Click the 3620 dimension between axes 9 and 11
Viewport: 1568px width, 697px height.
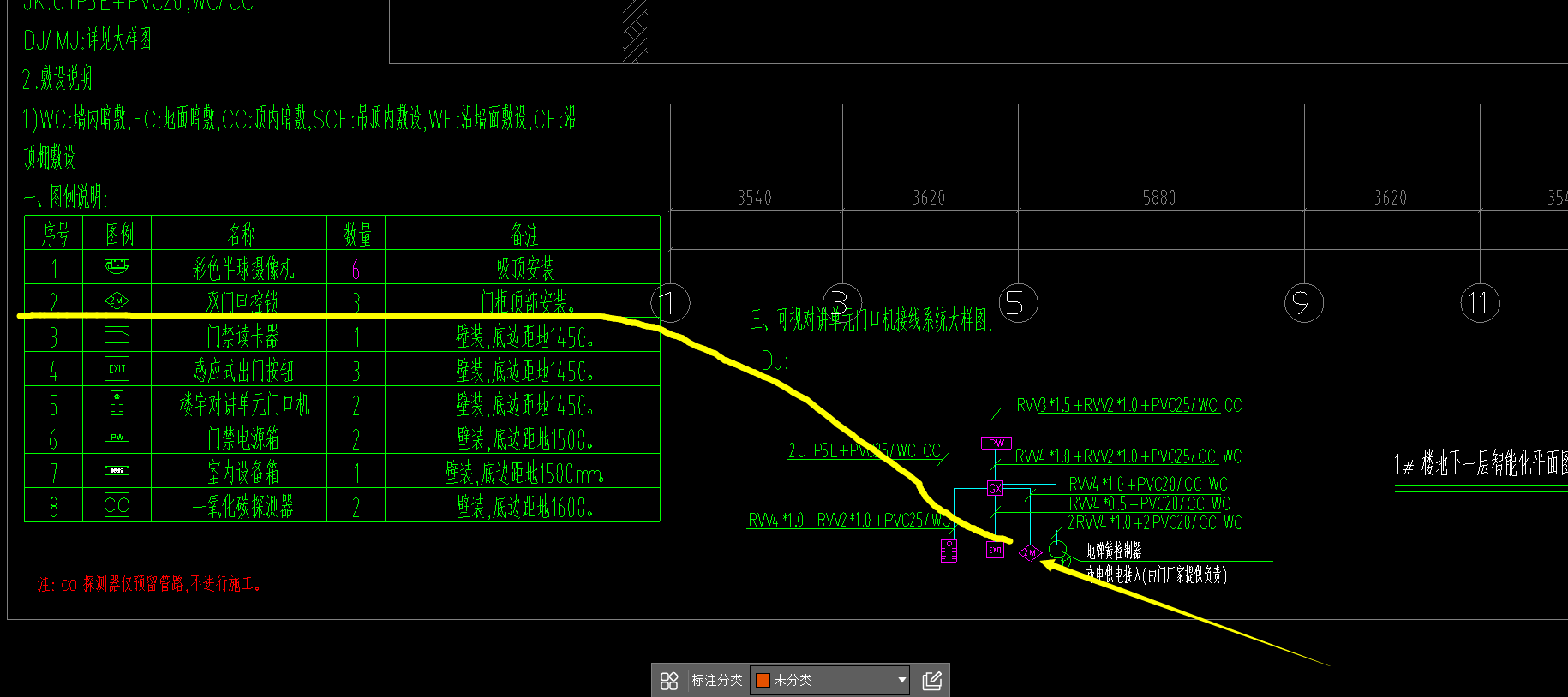tap(1391, 198)
